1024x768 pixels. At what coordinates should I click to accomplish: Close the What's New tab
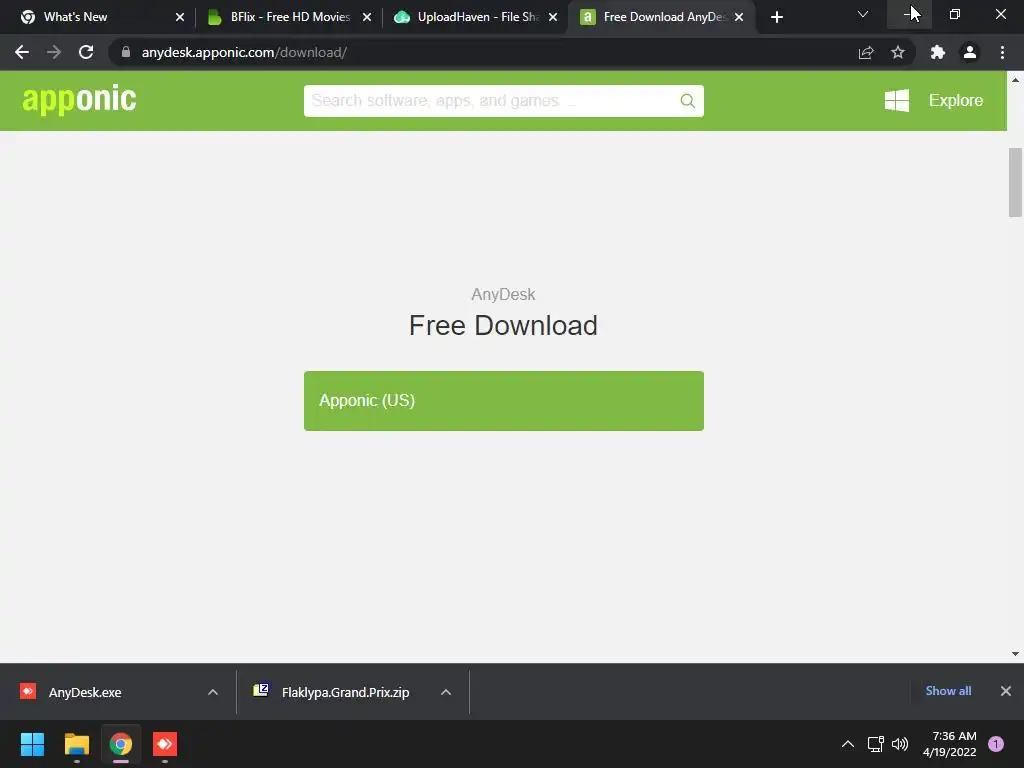pyautogui.click(x=180, y=17)
